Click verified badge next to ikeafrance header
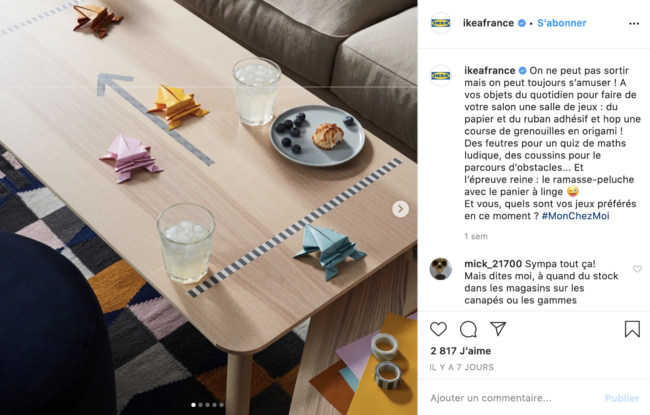 tap(522, 23)
